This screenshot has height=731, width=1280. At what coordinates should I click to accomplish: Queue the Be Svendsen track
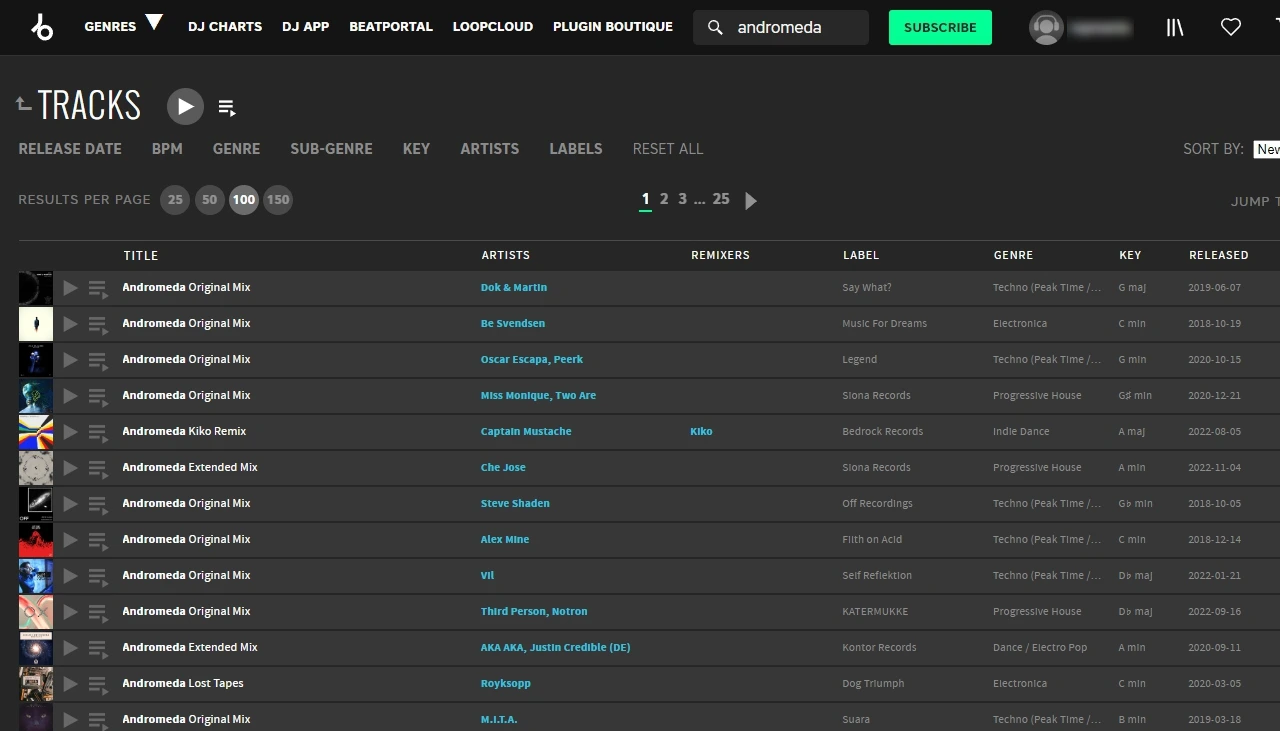click(x=98, y=325)
